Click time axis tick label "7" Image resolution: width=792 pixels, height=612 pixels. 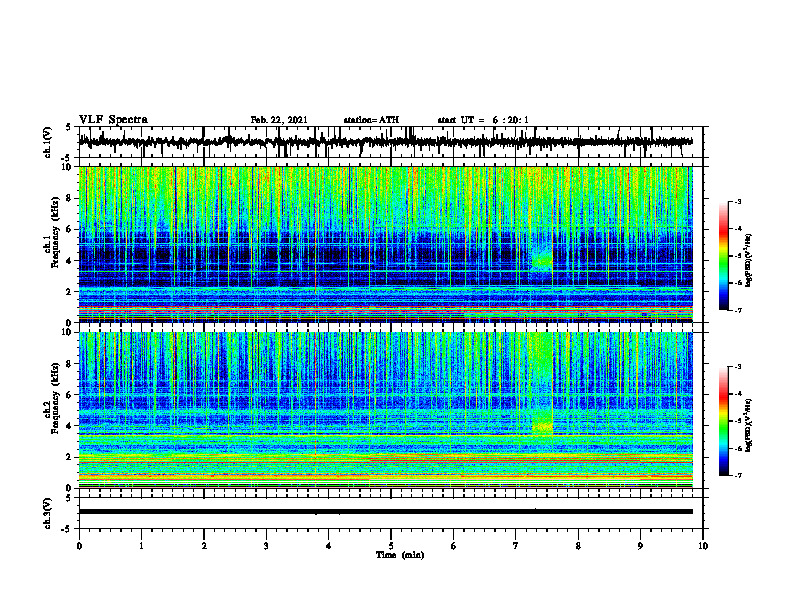tap(516, 546)
